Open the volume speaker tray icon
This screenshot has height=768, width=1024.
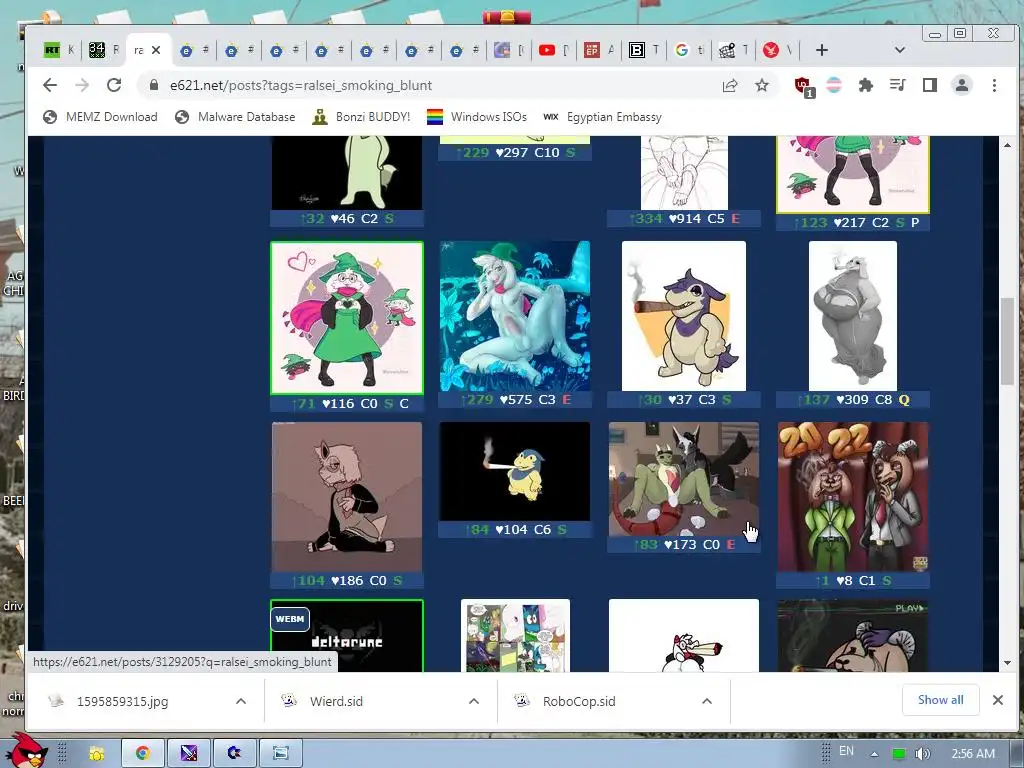923,754
